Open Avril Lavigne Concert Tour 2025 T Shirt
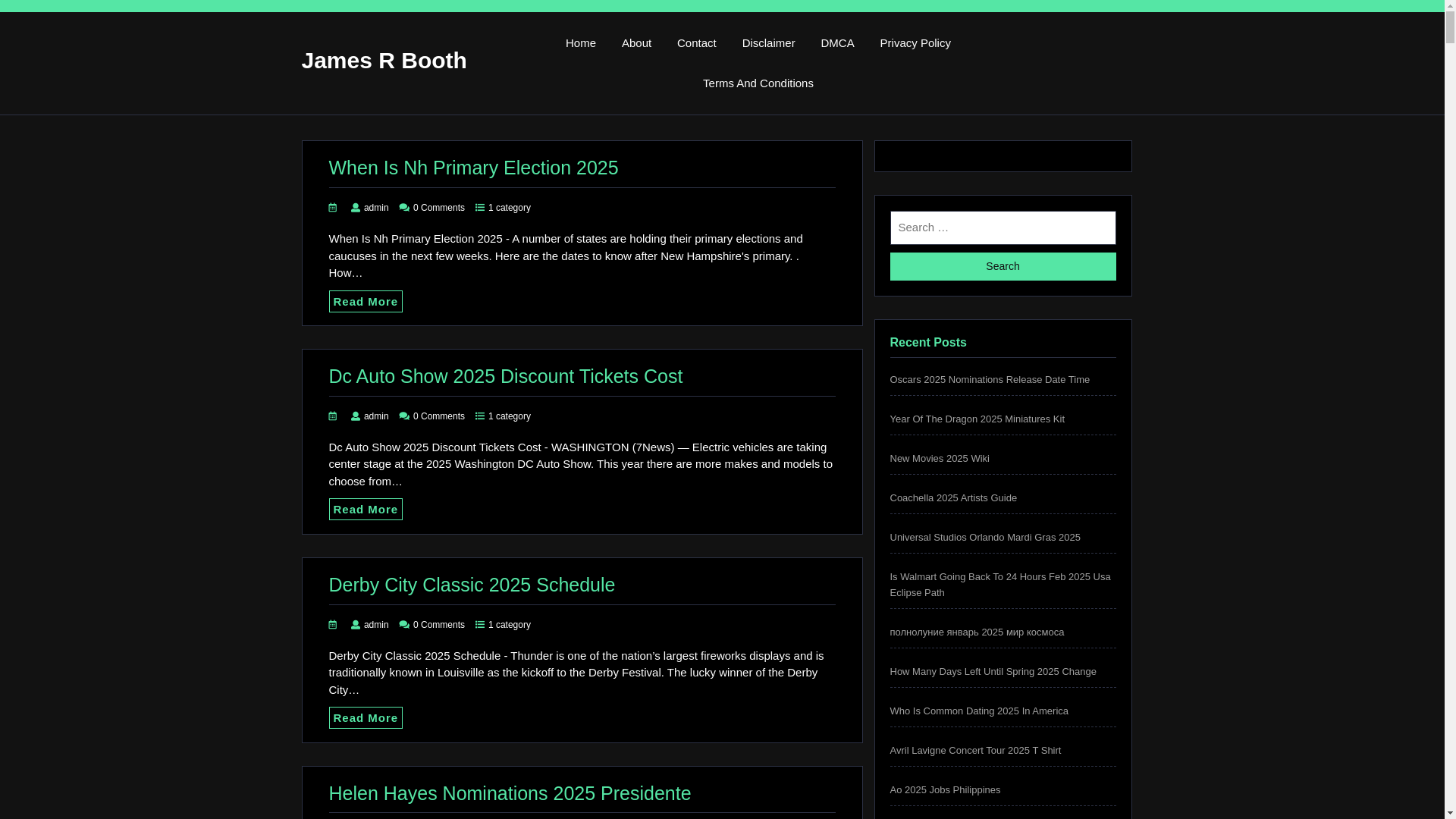The height and width of the screenshot is (819, 1456). (975, 751)
